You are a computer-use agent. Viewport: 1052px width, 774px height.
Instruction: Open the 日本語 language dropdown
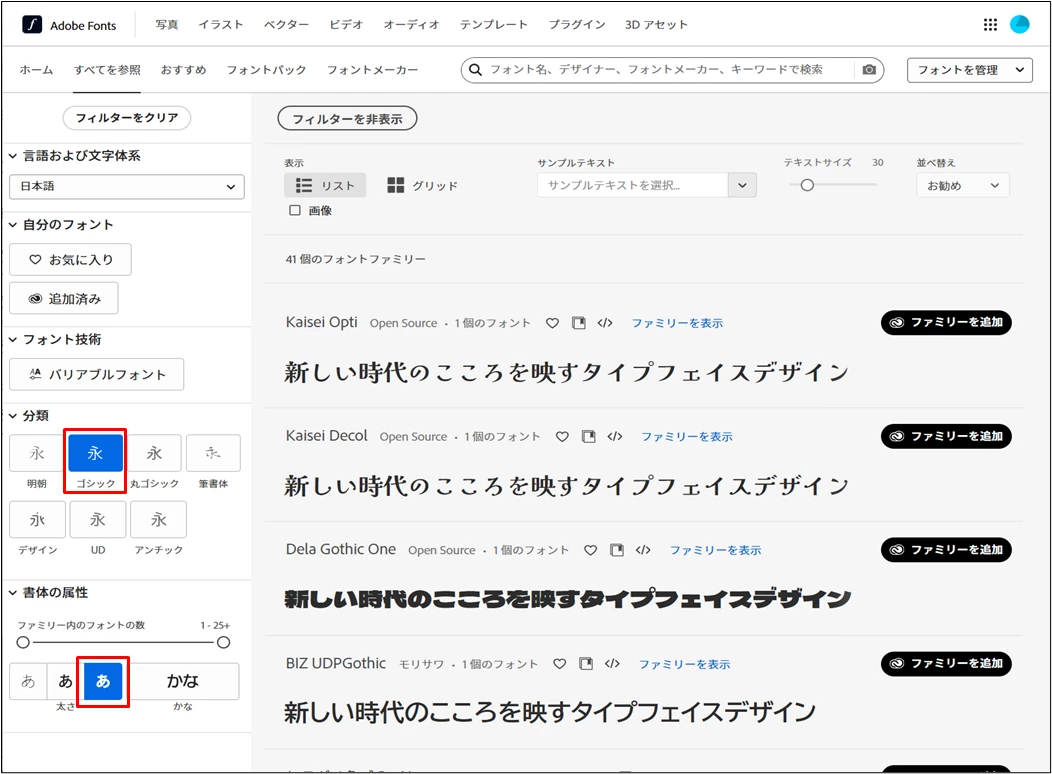pyautogui.click(x=127, y=186)
